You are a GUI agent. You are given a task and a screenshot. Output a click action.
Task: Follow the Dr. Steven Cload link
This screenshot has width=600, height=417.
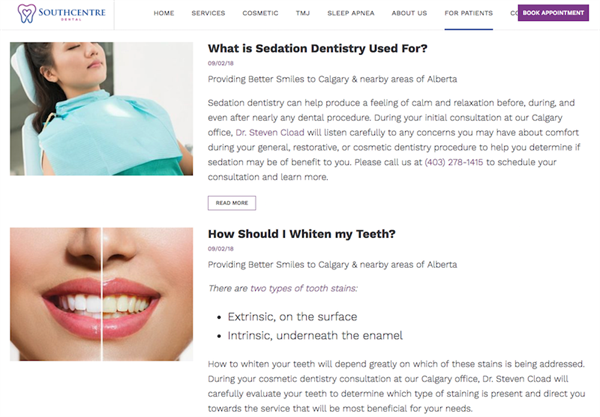click(270, 133)
